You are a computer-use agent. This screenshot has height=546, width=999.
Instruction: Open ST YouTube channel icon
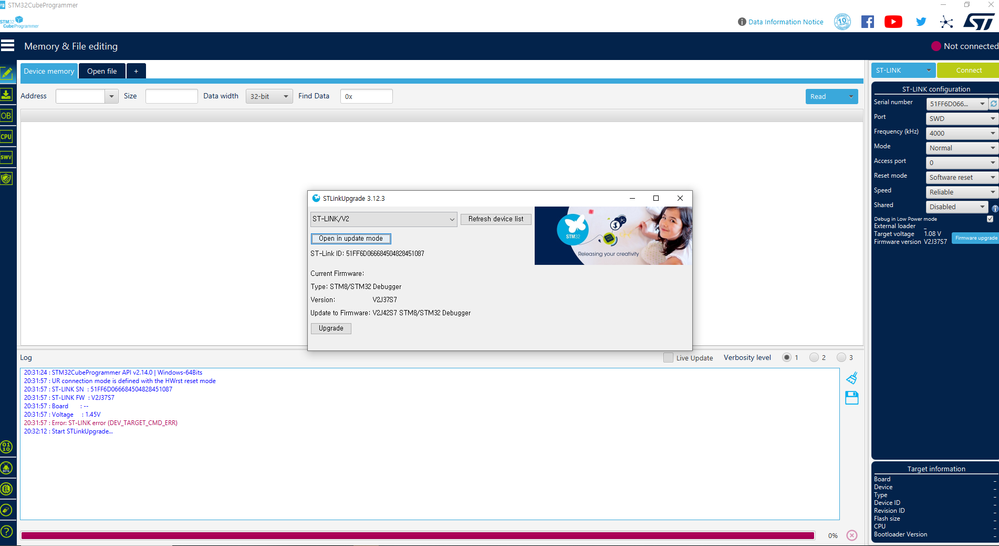point(893,22)
